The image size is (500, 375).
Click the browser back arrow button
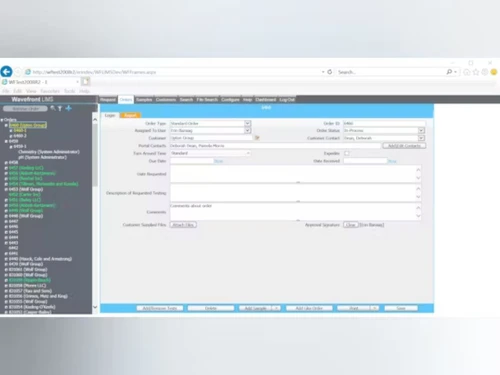[6, 72]
